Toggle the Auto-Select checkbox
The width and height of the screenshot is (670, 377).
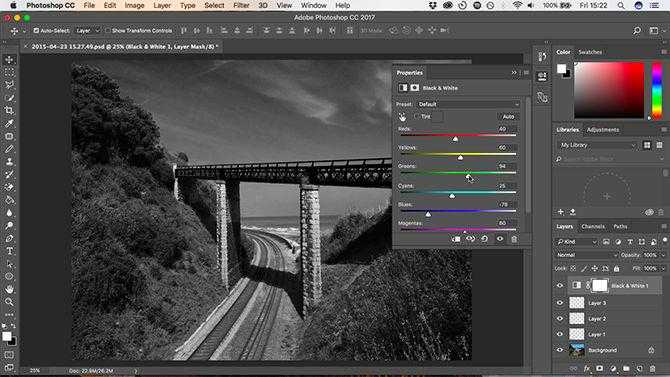36,31
